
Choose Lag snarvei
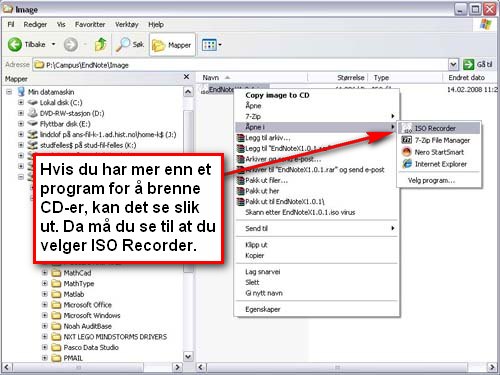pyautogui.click(x=263, y=272)
